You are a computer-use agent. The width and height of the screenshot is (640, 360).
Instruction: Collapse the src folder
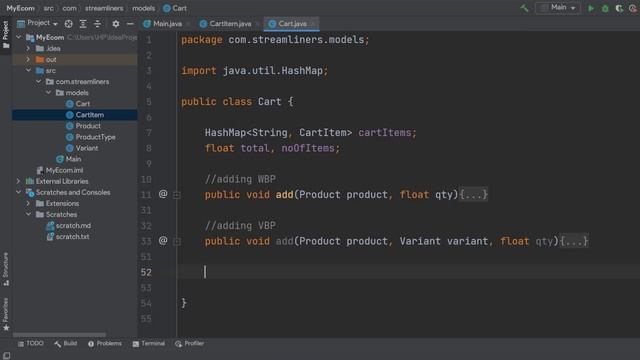pyautogui.click(x=28, y=70)
